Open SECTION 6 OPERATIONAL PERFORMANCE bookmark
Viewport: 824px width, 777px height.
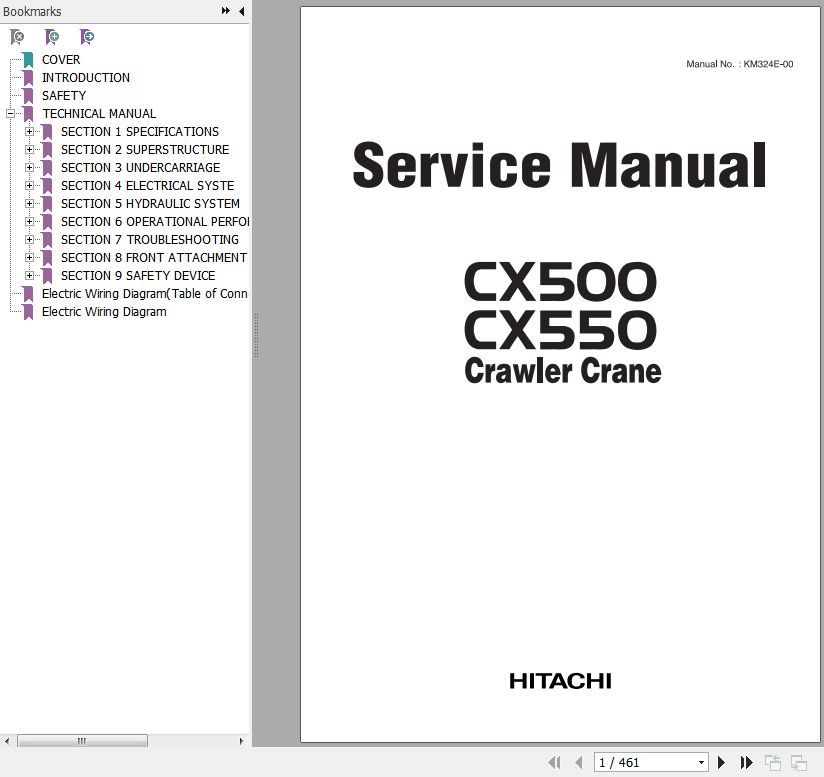pyautogui.click(x=154, y=221)
